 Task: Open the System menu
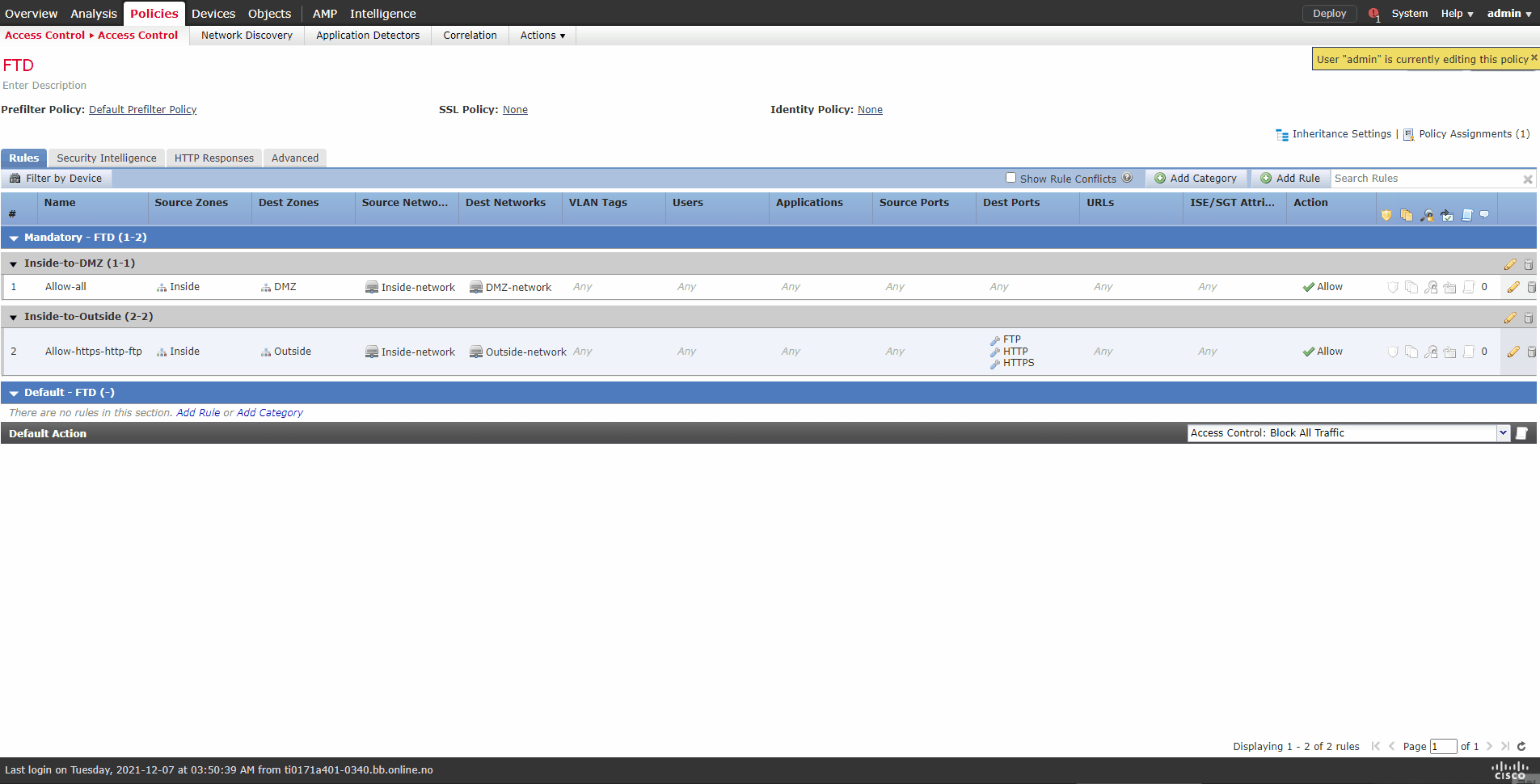click(x=1409, y=14)
